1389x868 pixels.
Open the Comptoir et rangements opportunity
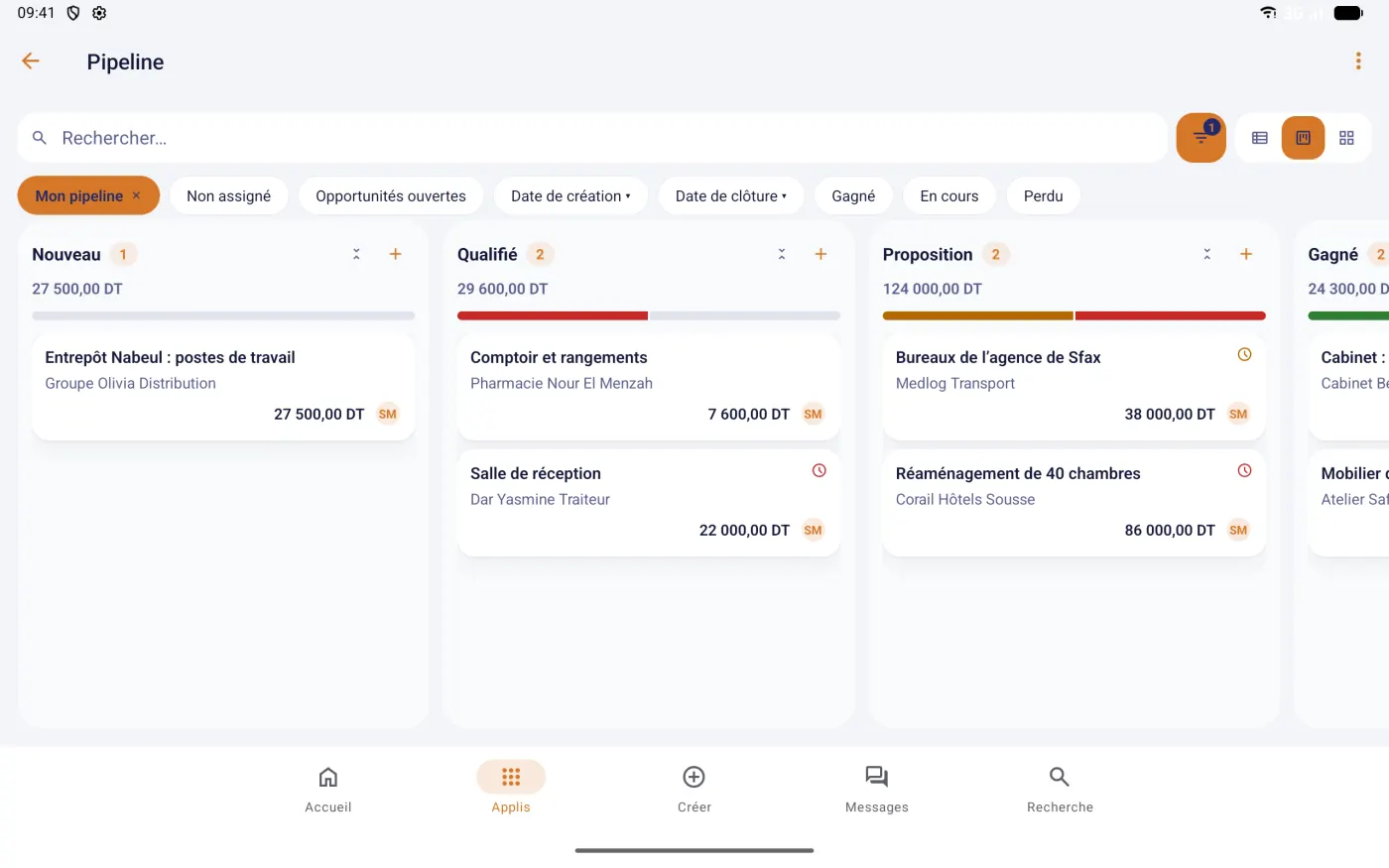649,386
